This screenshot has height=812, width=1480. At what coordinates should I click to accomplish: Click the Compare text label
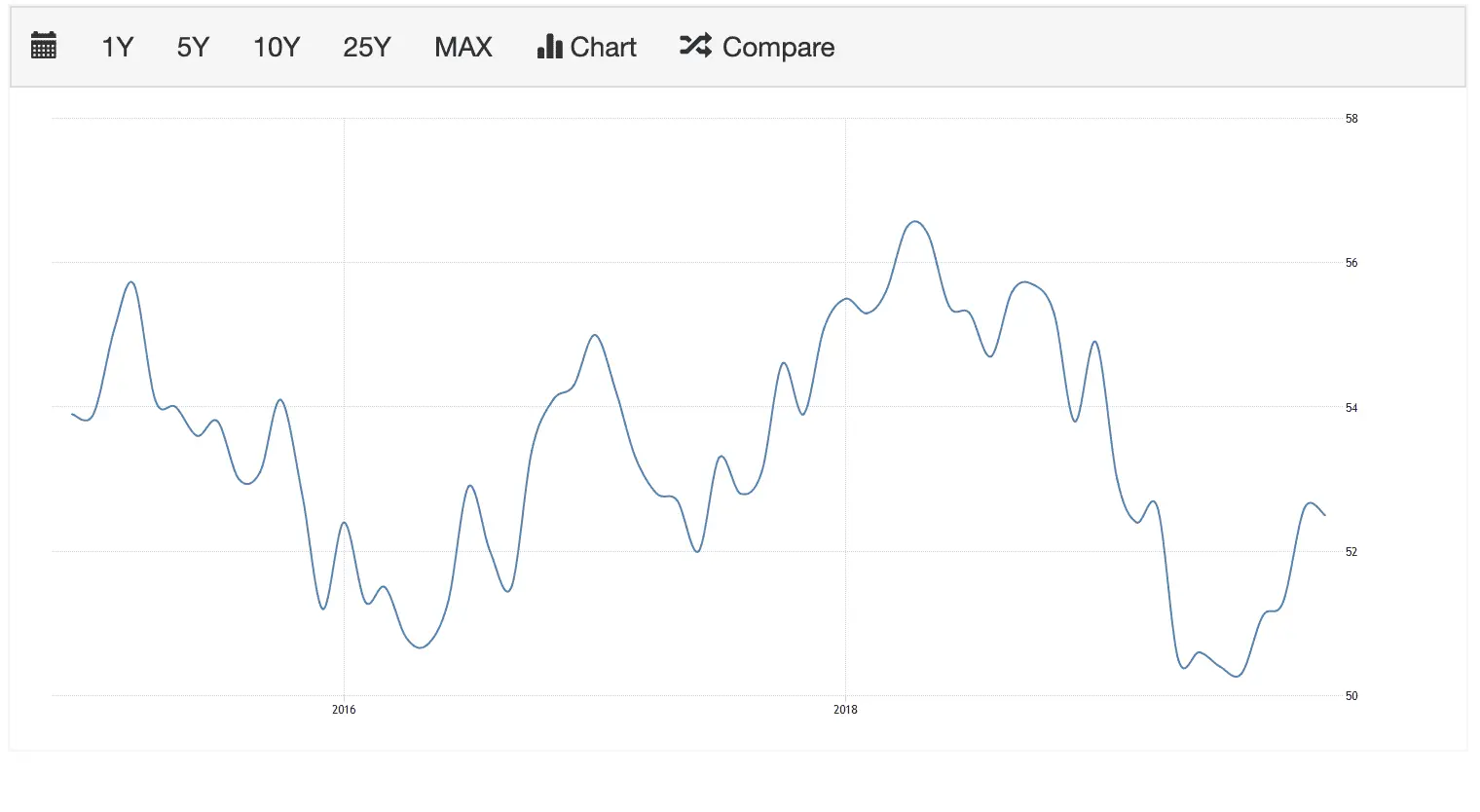778,47
